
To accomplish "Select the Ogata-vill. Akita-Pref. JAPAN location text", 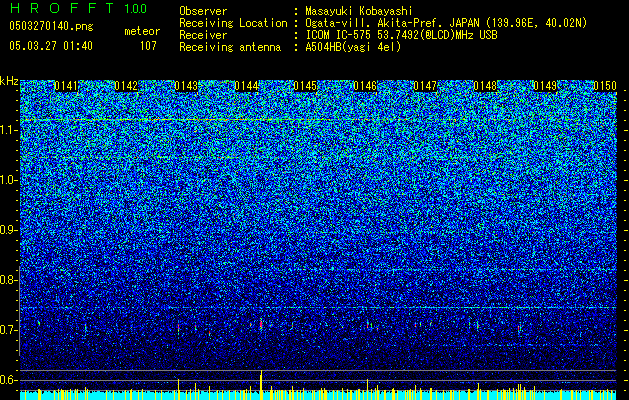I will [x=446, y=23].
